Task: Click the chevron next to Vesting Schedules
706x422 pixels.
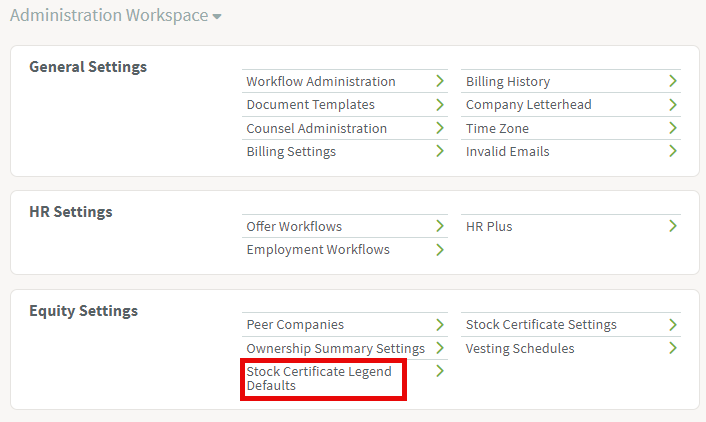Action: pos(673,348)
